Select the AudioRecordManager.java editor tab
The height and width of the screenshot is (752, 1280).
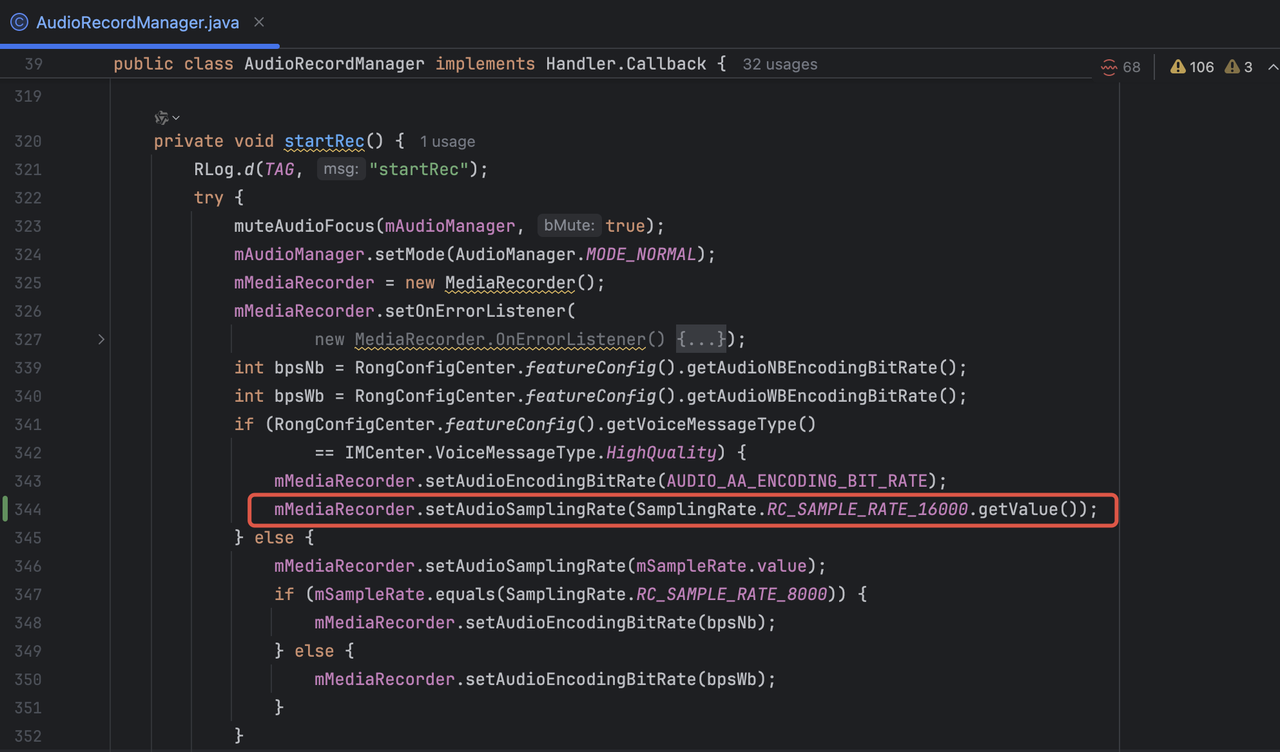(x=137, y=22)
